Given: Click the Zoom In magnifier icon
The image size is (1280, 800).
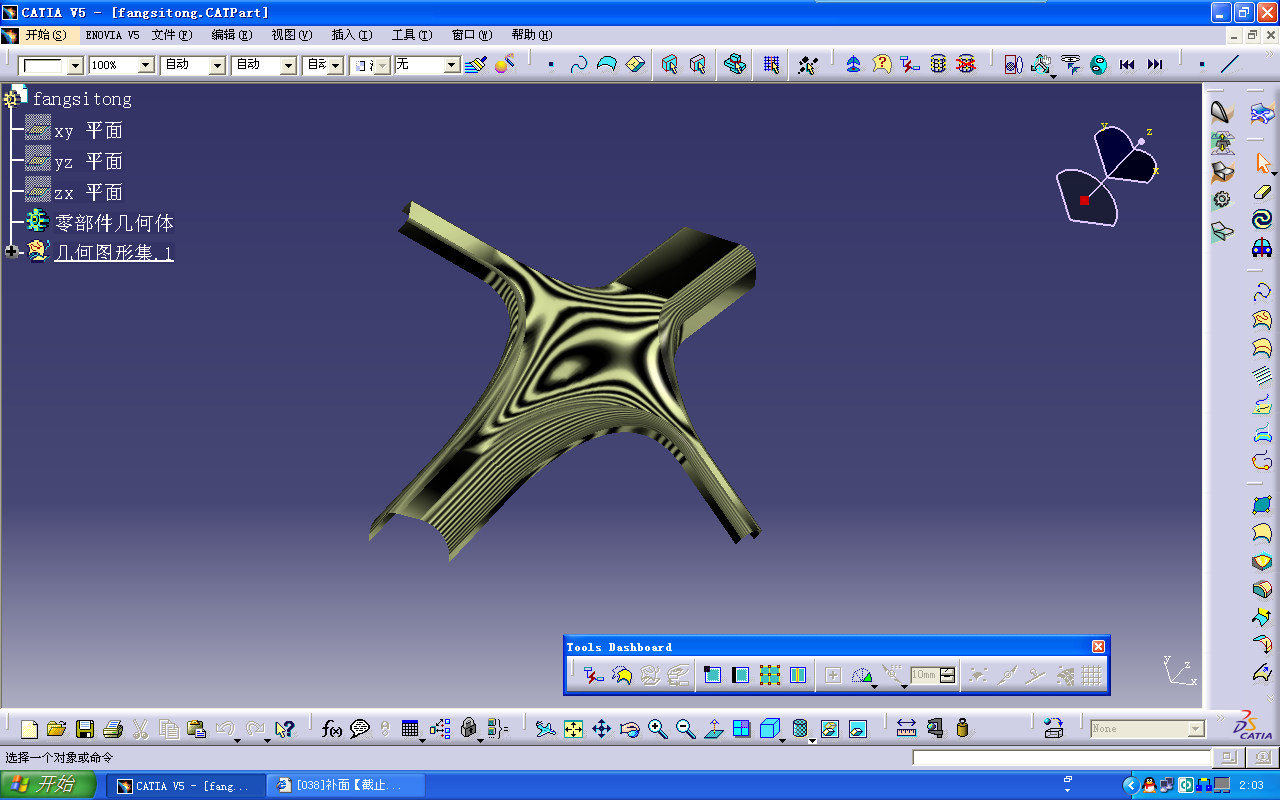Looking at the screenshot, I should point(657,729).
